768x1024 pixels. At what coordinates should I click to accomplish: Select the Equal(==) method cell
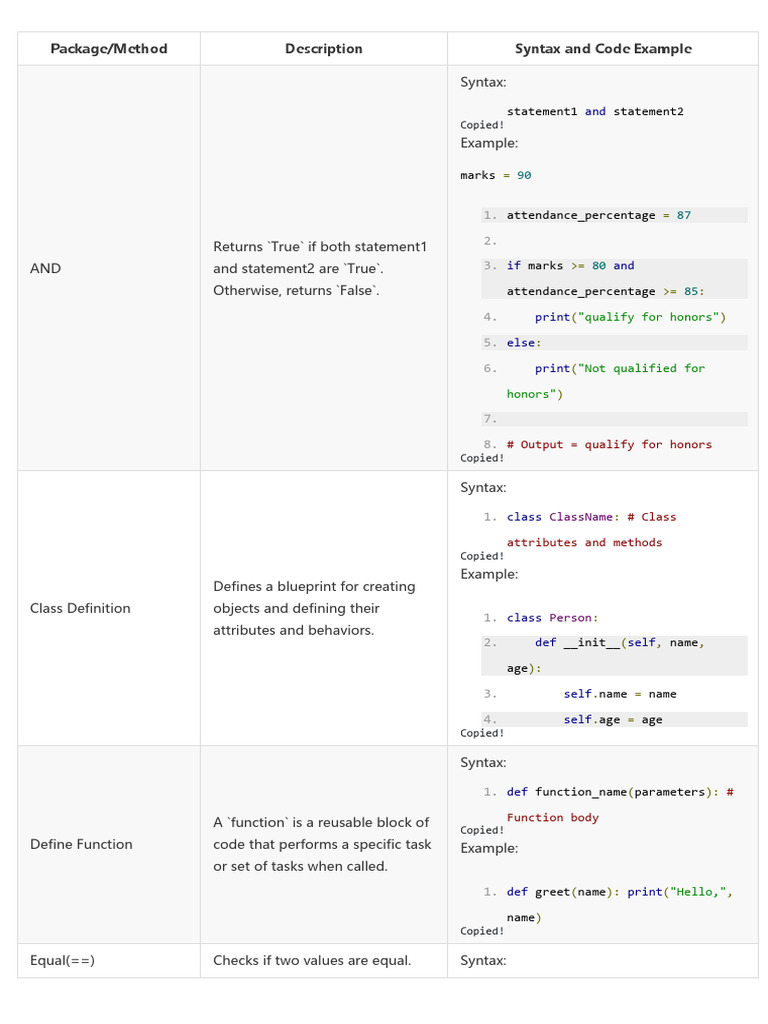tap(62, 960)
